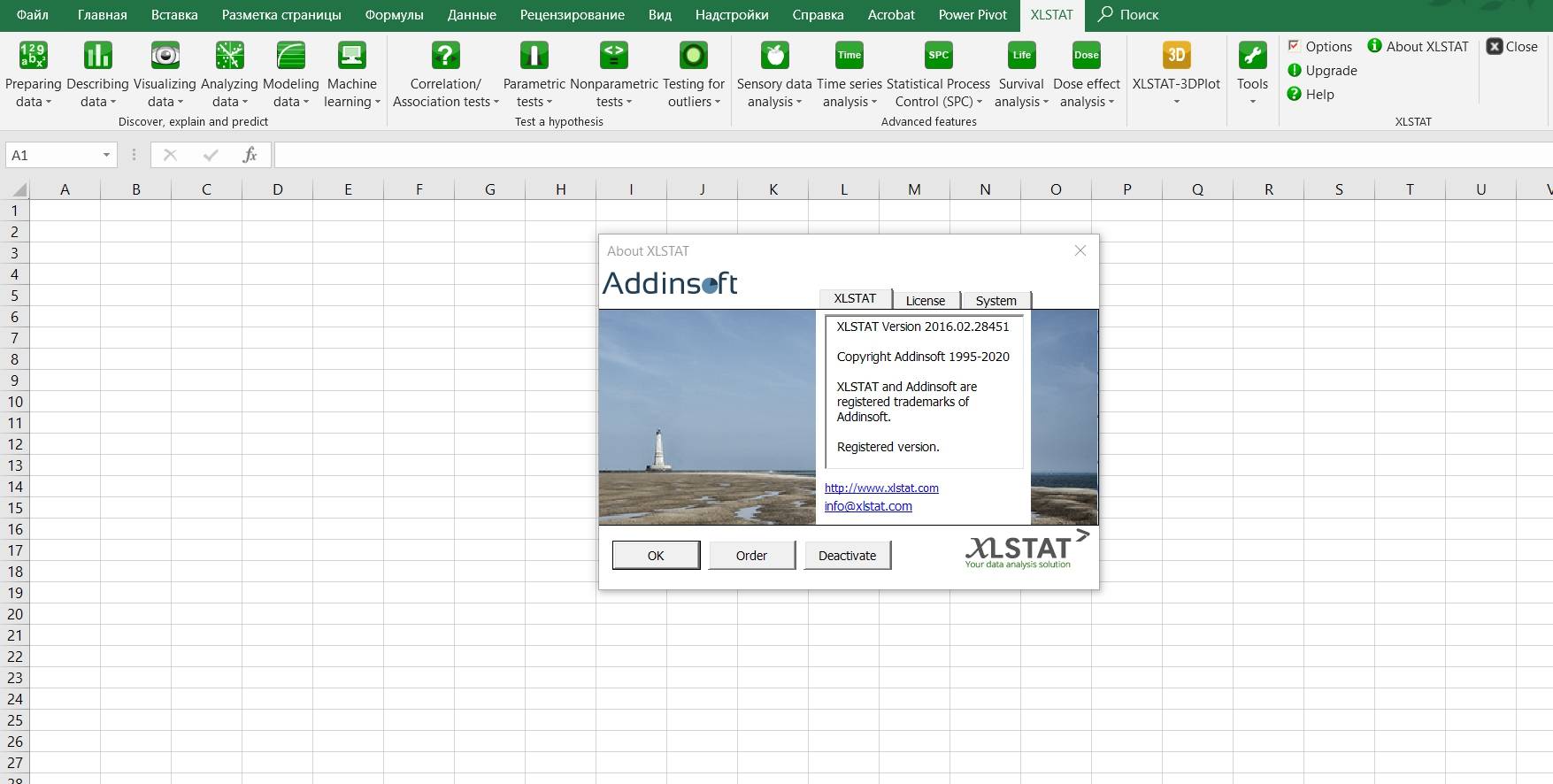Select row 20 header

click(15, 614)
